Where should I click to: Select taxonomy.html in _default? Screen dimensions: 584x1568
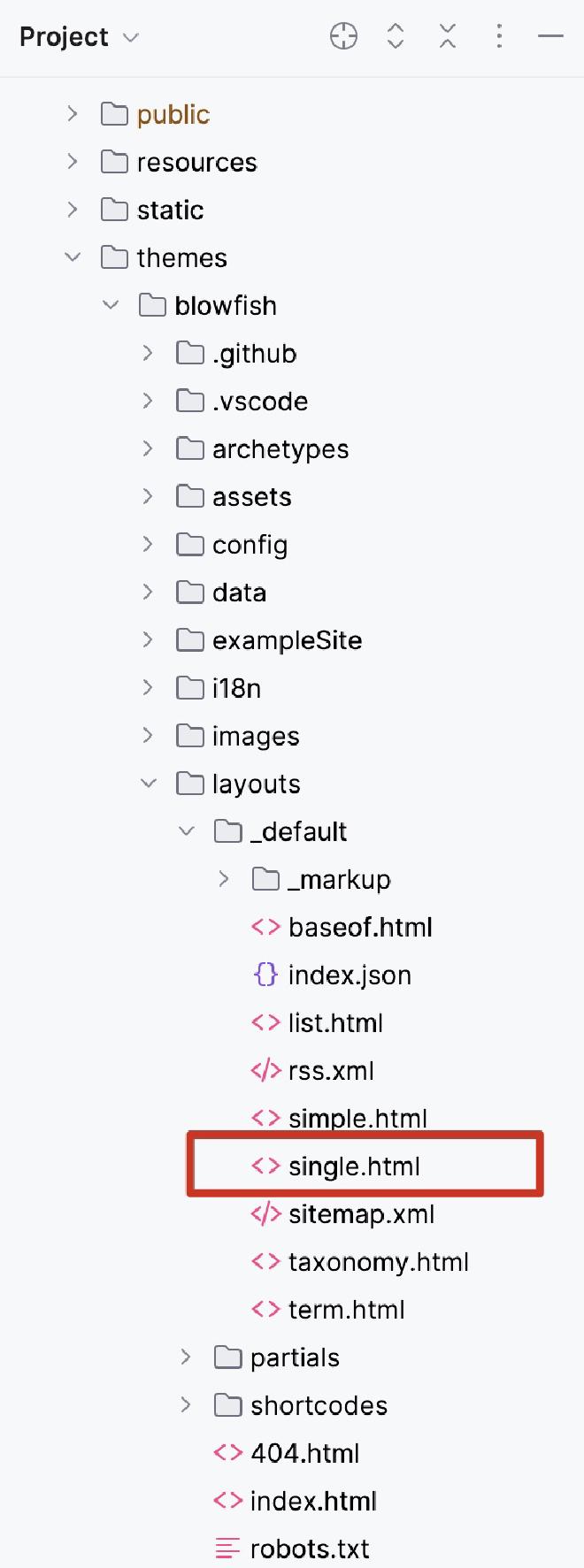(378, 1262)
